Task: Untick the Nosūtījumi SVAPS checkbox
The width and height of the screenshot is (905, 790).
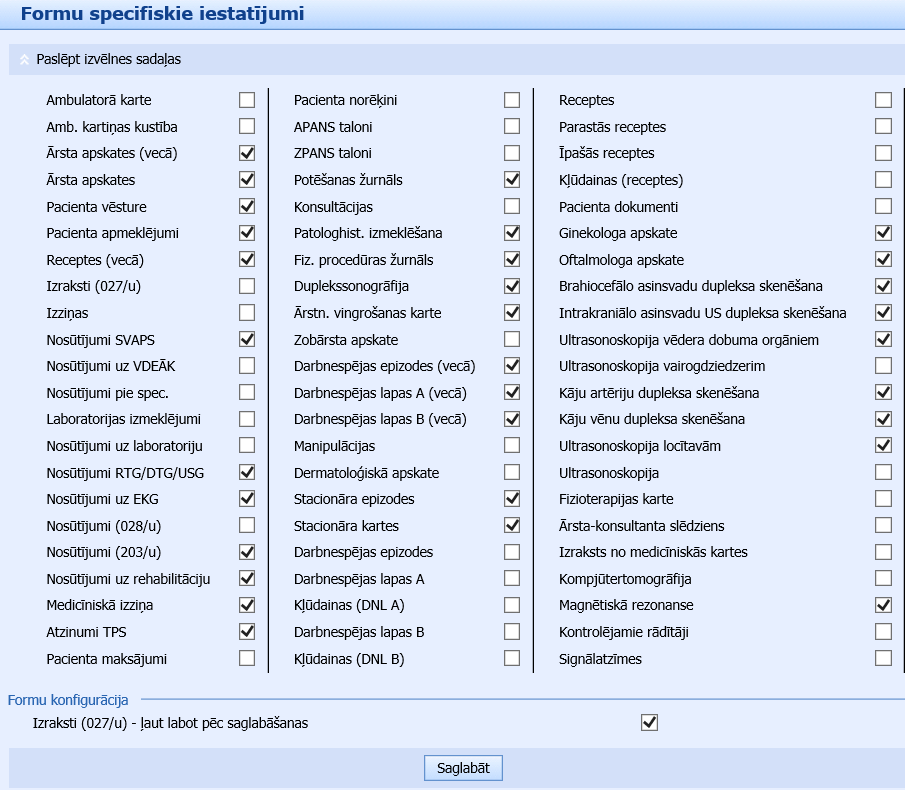Action: tap(247, 339)
